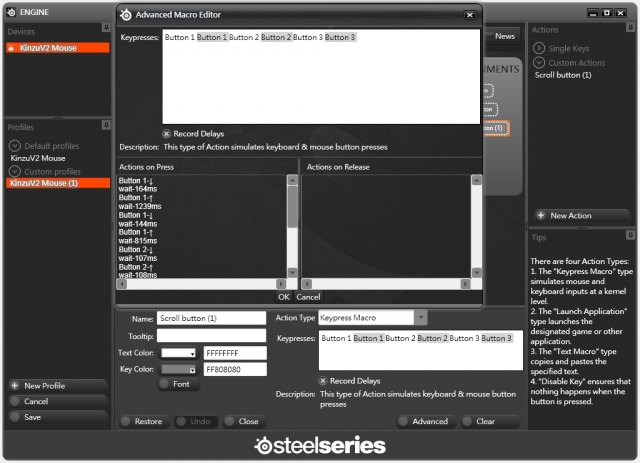Screen dimensions: 640x463
Task: Select the wait-815ms entry in Actions on Press
Action: (x=138, y=241)
